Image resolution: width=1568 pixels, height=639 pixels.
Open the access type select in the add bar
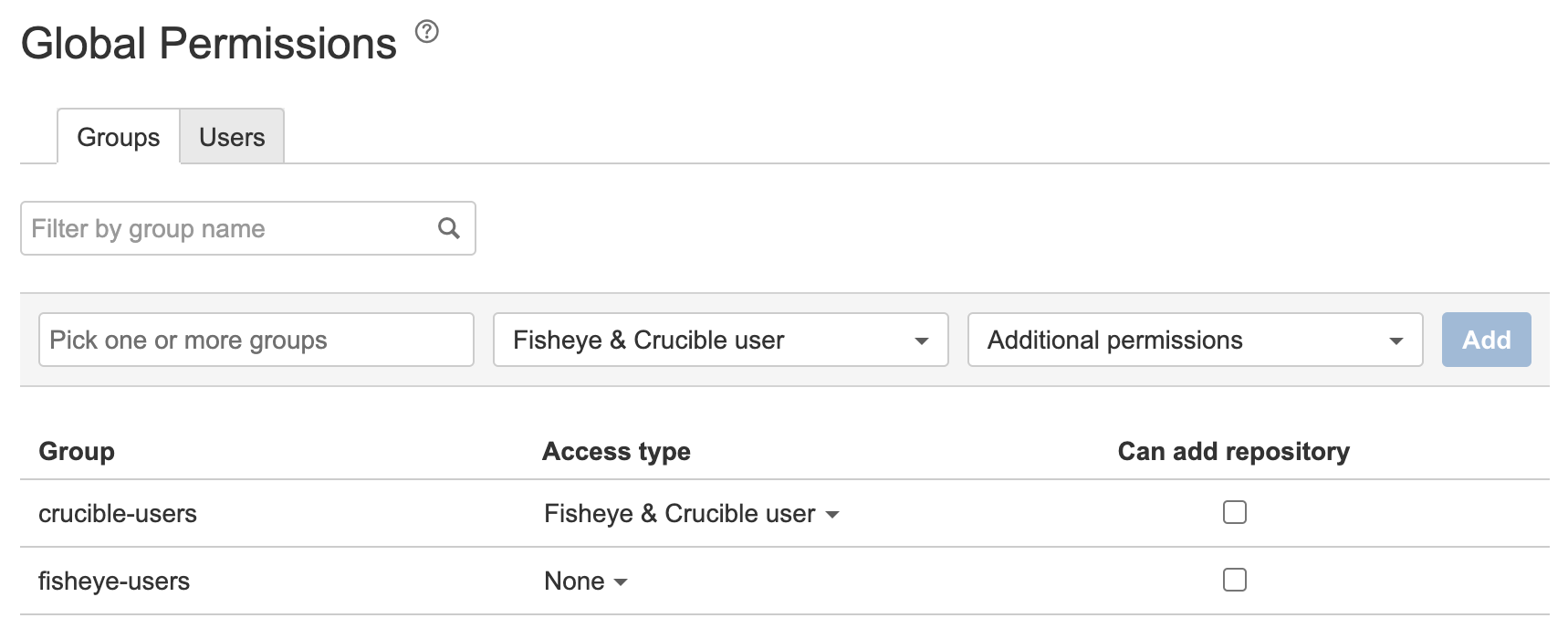720,340
